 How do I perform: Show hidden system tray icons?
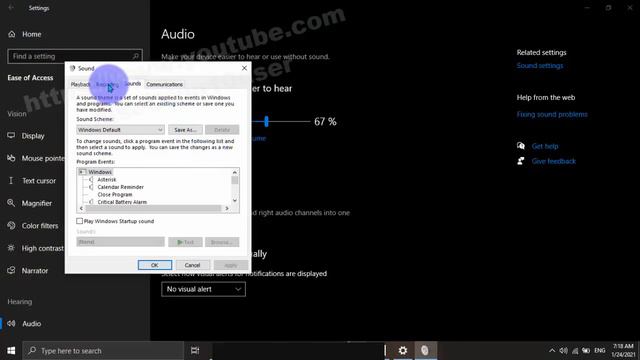pos(552,351)
